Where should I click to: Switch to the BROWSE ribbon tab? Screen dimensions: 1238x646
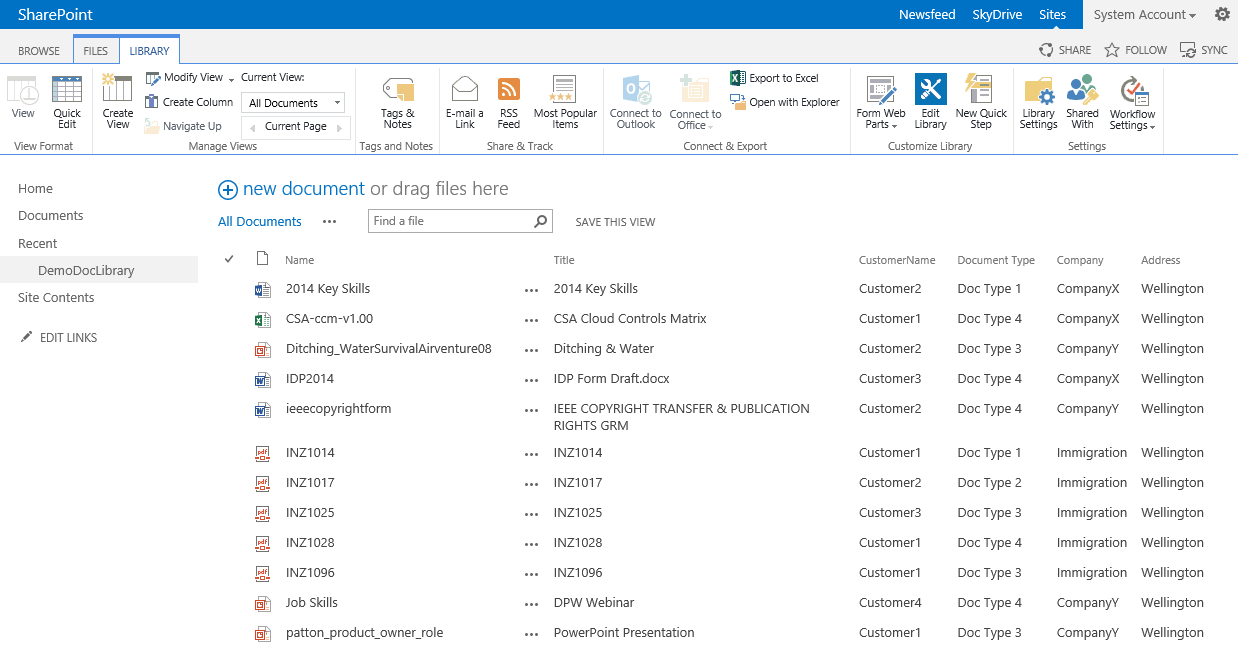(39, 51)
